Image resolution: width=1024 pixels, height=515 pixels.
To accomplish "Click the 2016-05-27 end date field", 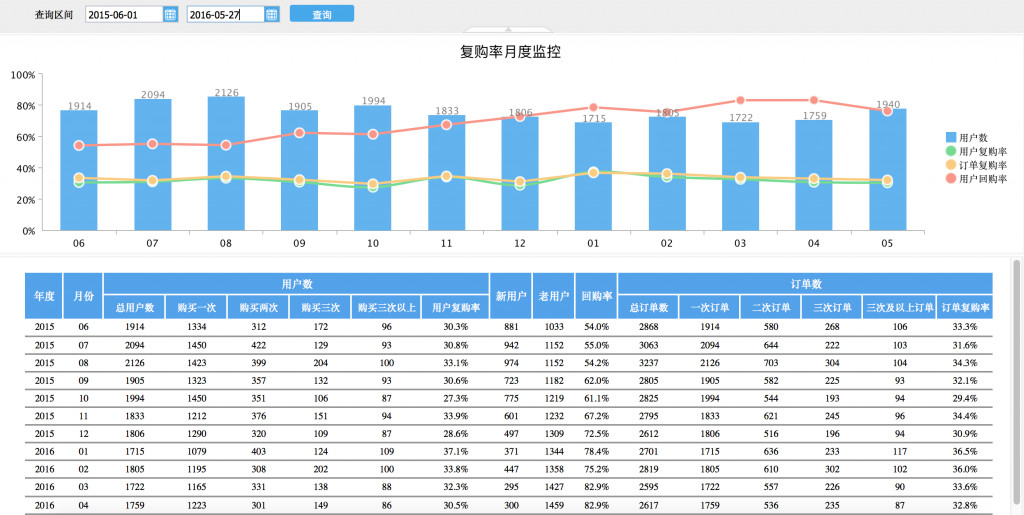I will 225,15.
